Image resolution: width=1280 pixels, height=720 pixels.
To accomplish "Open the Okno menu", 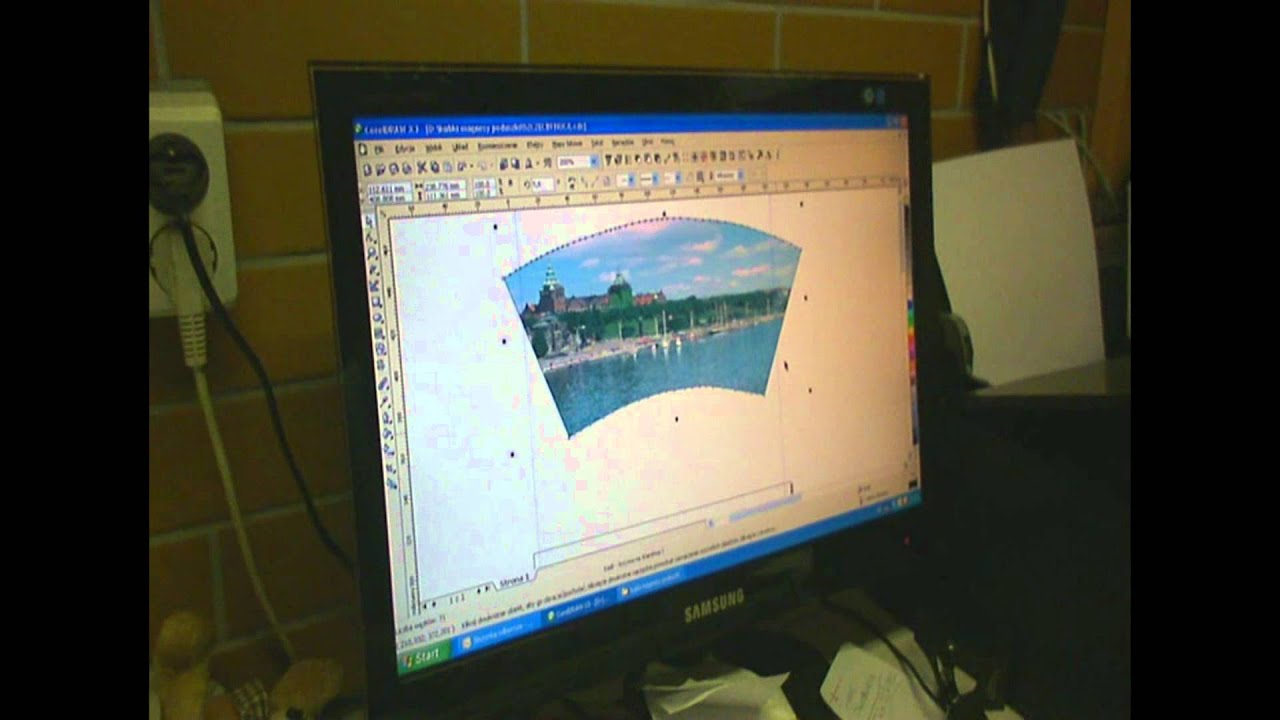I will (648, 142).
